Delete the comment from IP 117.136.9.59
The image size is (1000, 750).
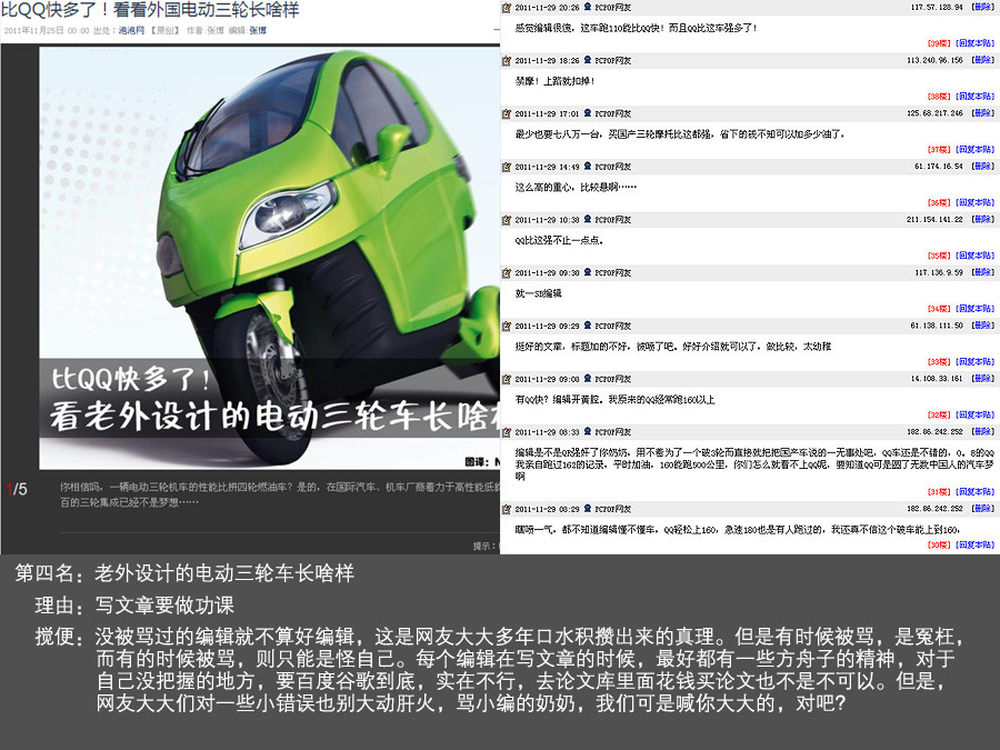pyautogui.click(x=983, y=272)
